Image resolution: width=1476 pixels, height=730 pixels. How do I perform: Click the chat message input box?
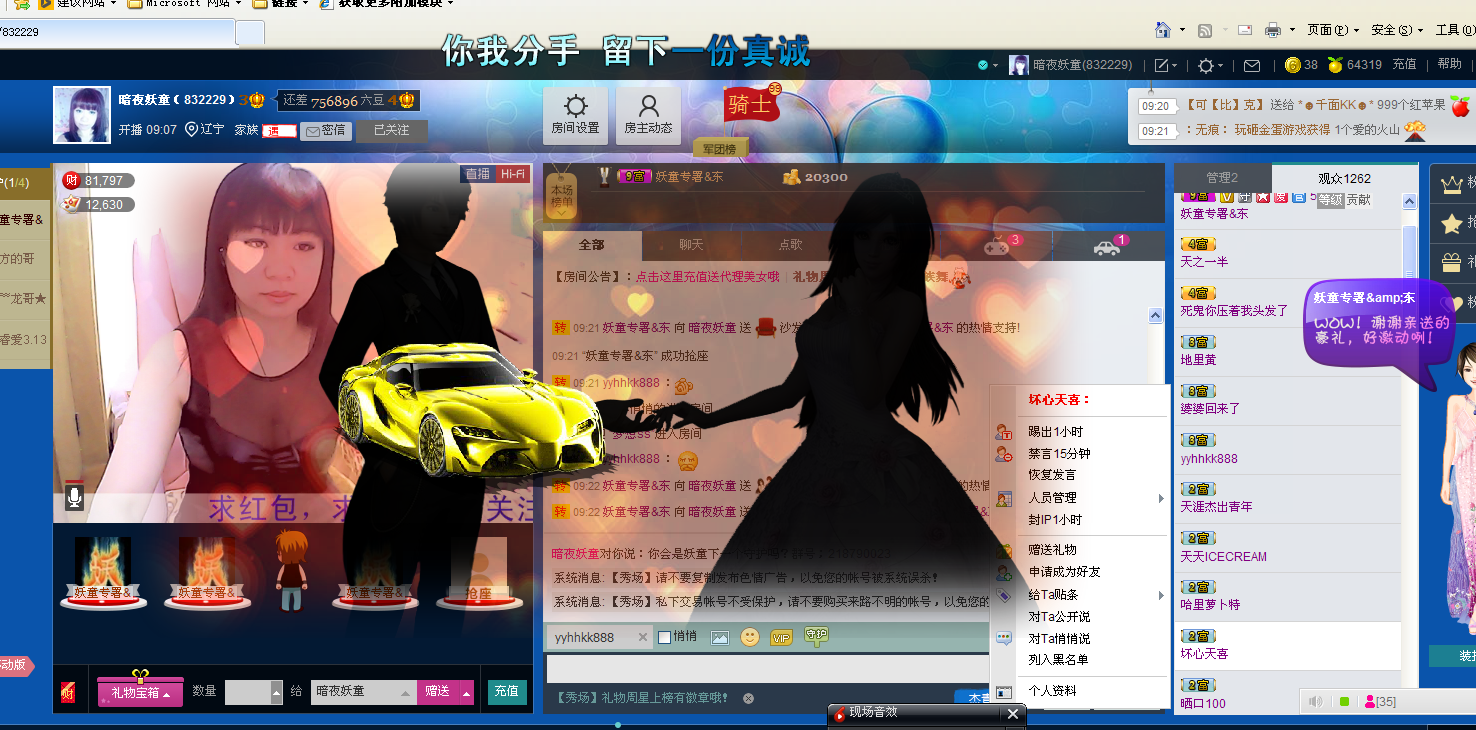click(x=767, y=668)
